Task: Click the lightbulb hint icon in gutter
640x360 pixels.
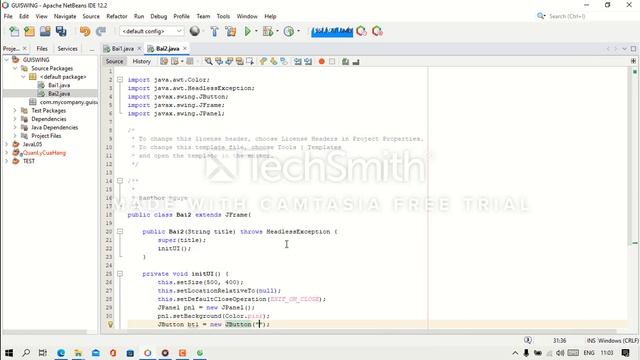Action: coord(110,324)
